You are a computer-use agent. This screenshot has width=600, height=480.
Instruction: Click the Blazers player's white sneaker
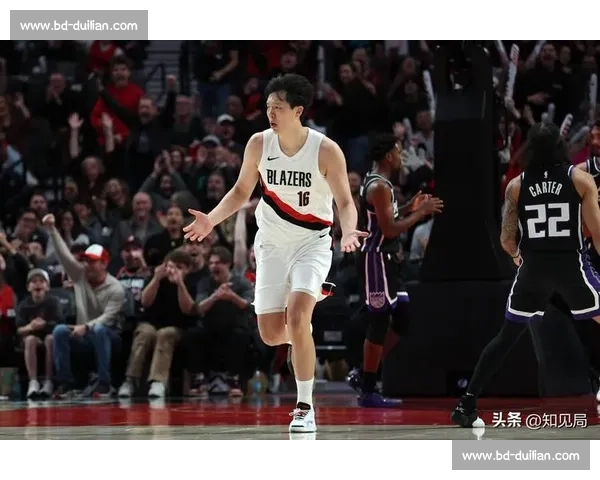[302, 418]
